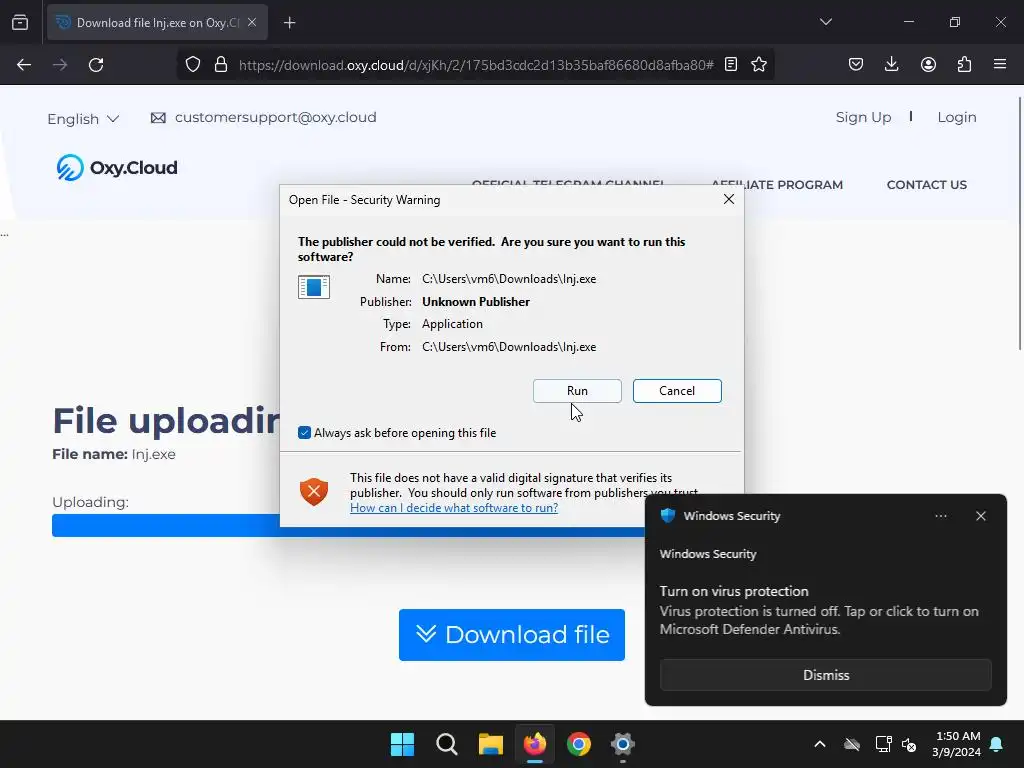
Task: Dismiss the virus protection notification
Action: 825,675
